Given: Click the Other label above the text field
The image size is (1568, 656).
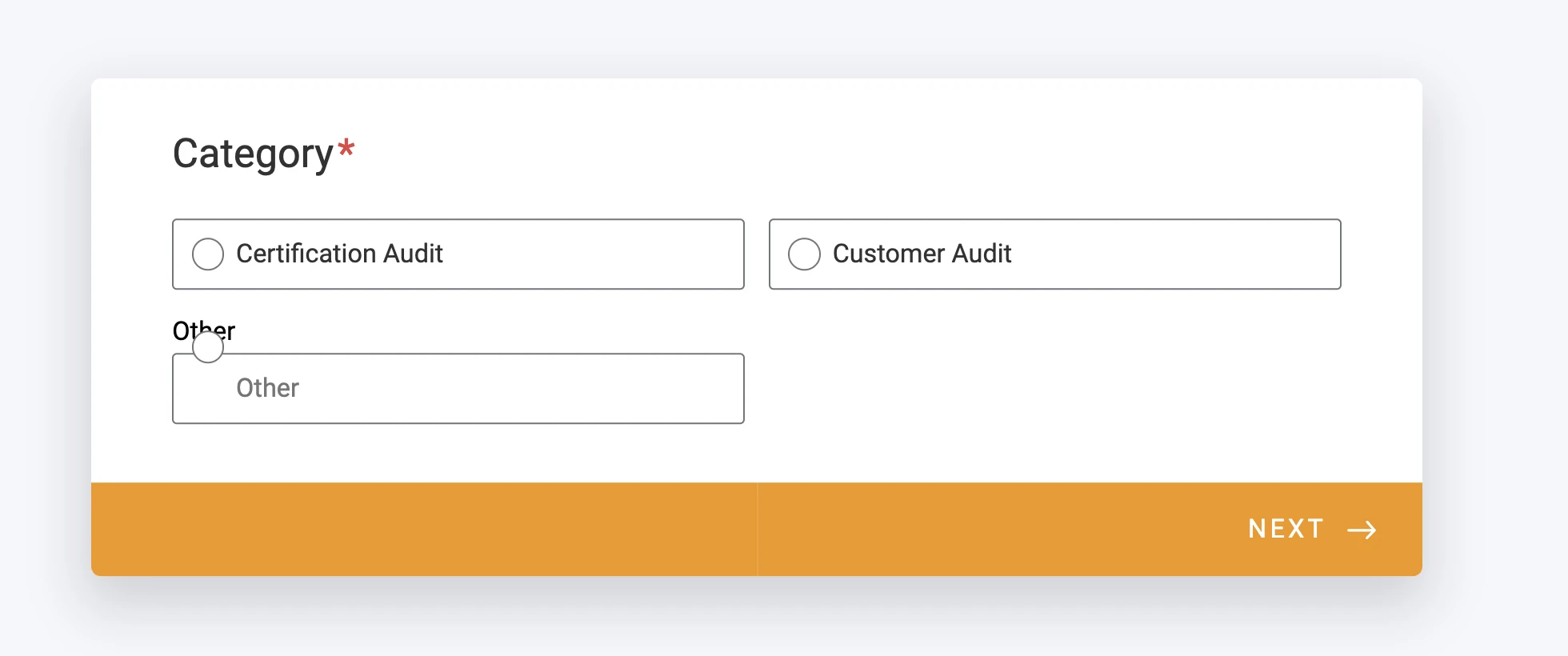Looking at the screenshot, I should point(202,330).
